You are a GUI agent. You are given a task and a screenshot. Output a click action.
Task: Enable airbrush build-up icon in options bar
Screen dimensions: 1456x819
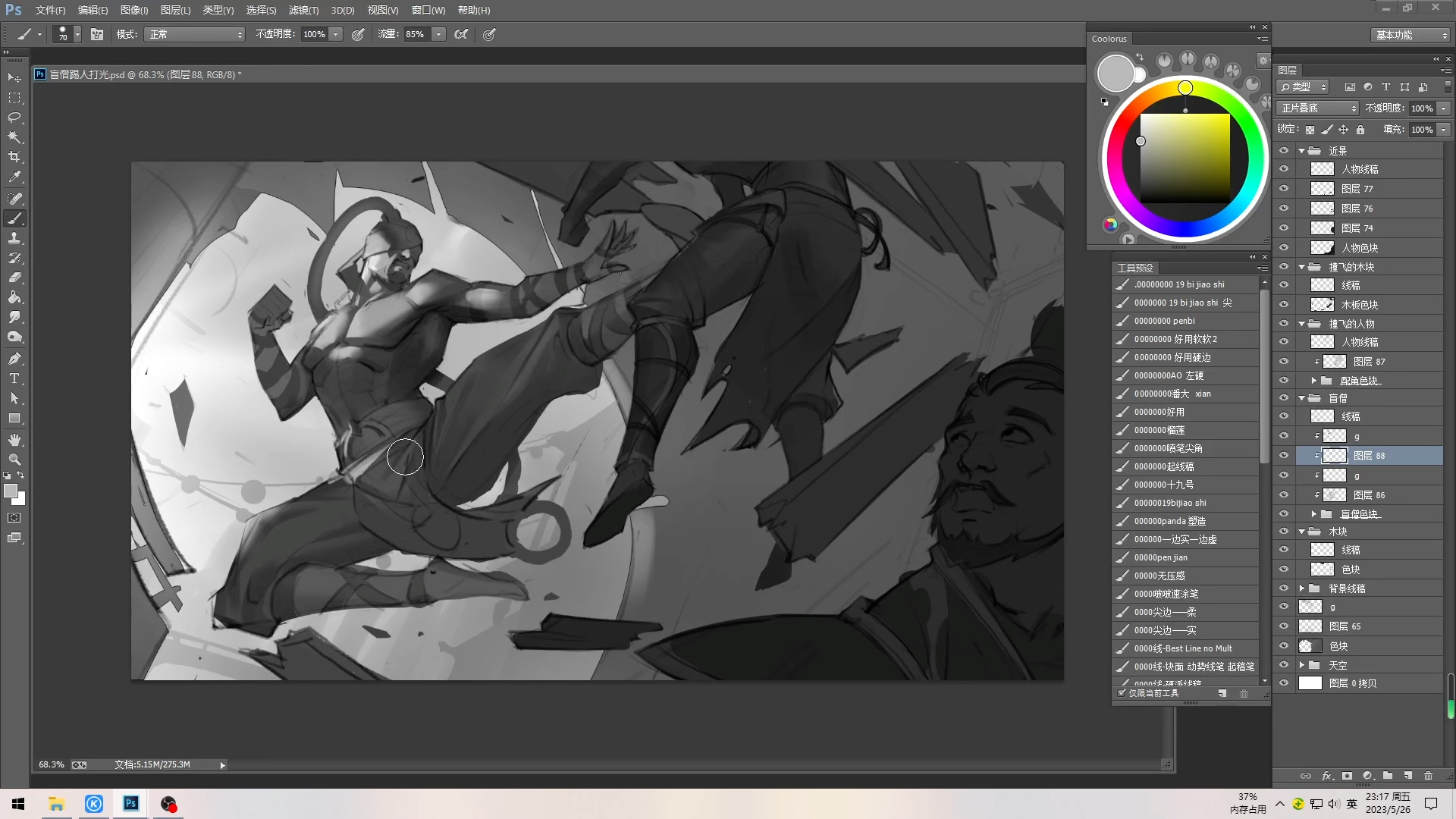461,34
